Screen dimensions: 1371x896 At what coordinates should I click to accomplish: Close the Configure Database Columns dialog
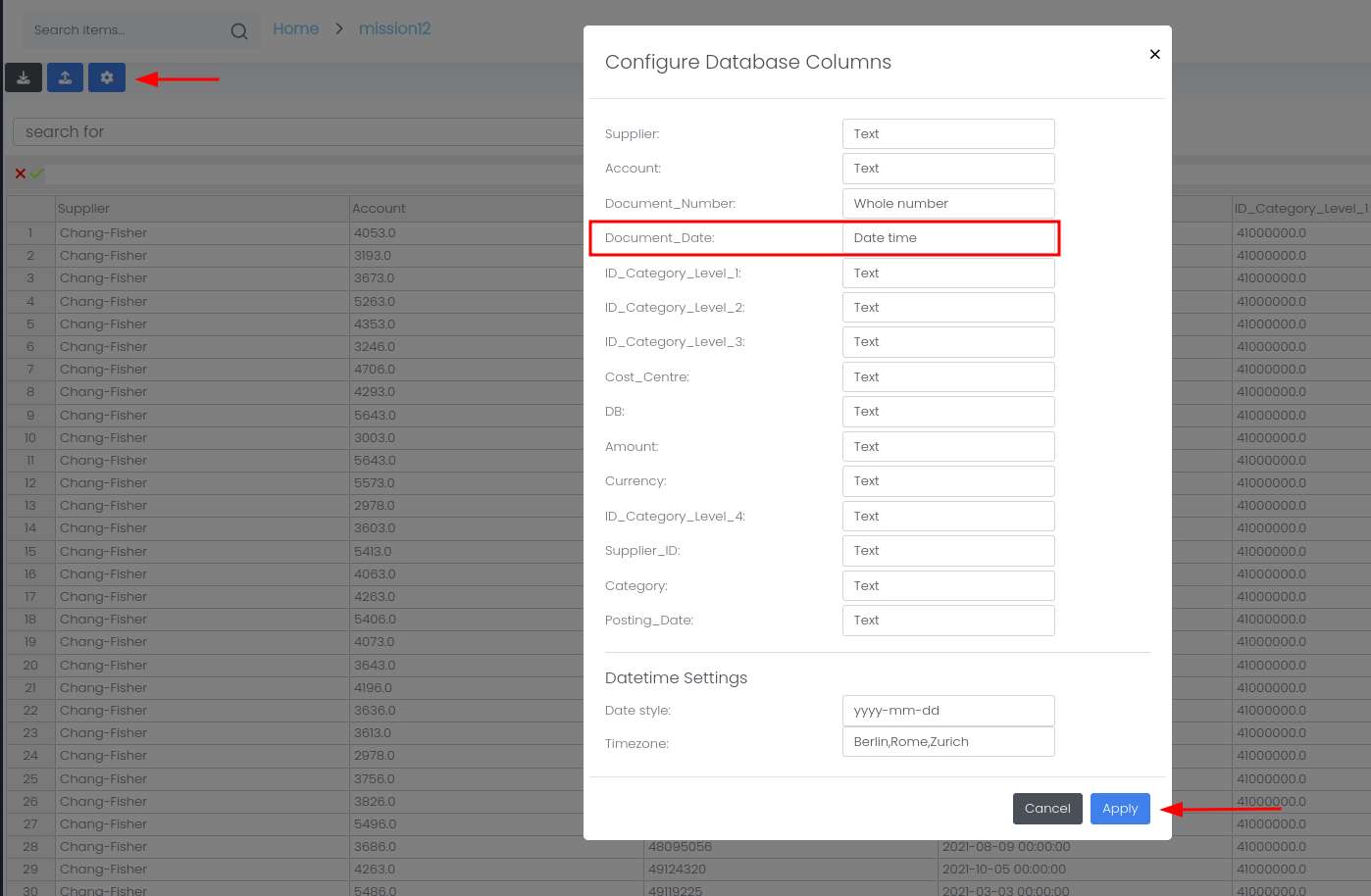pos(1154,54)
